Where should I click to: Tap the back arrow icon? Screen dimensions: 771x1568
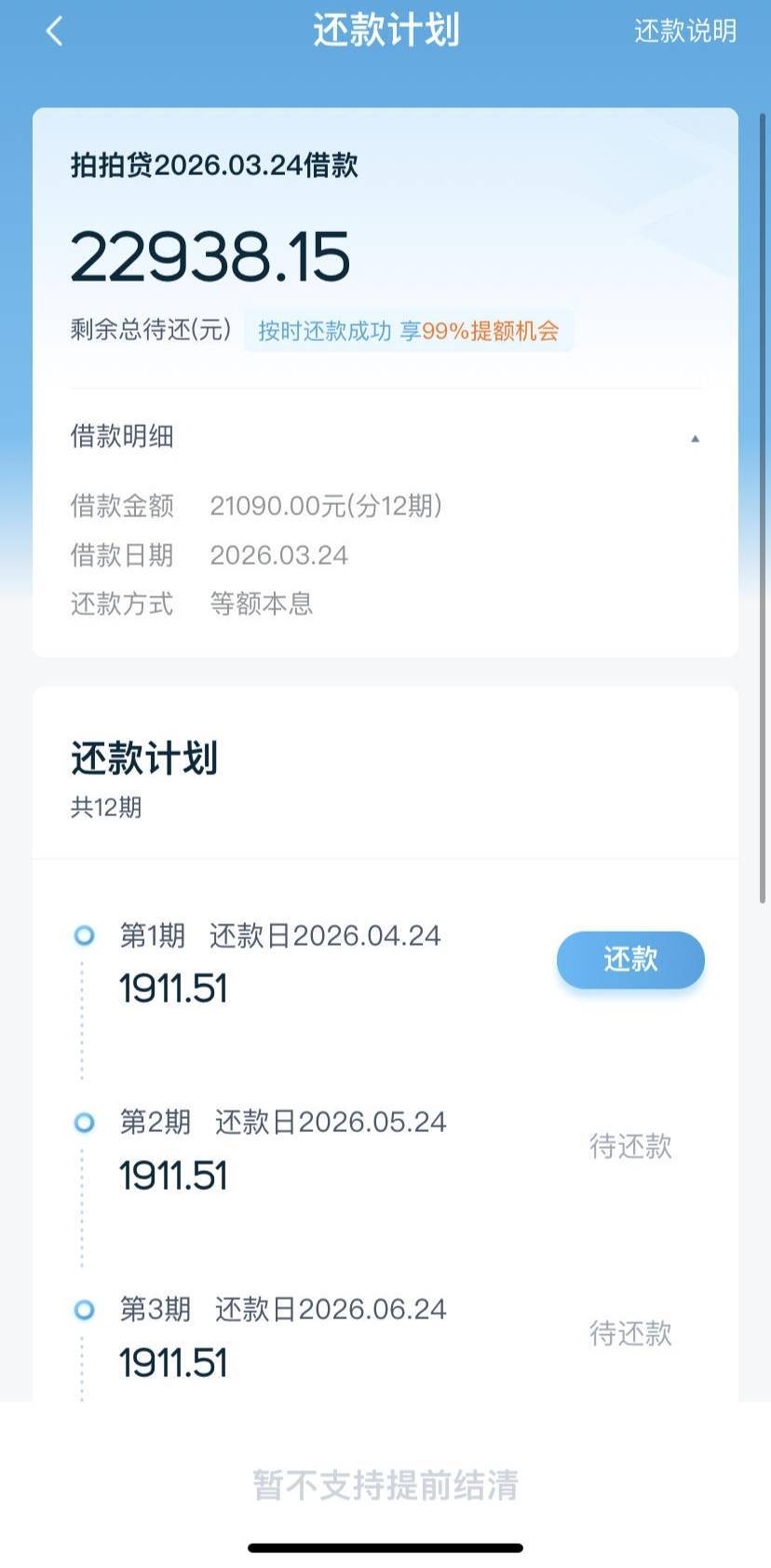pyautogui.click(x=54, y=32)
